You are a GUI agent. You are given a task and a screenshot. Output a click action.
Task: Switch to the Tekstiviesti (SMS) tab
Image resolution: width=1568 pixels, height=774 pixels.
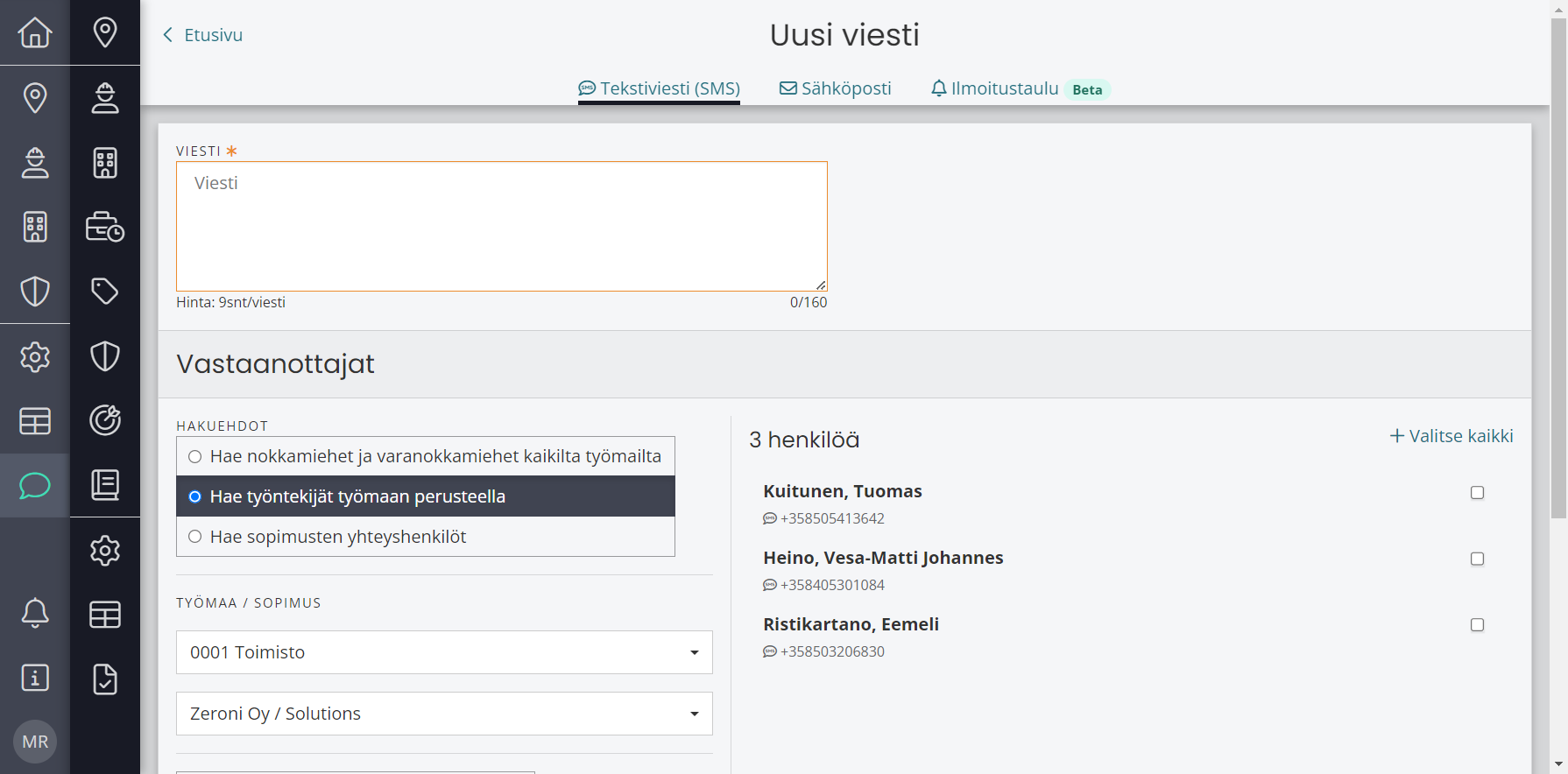pyautogui.click(x=659, y=88)
